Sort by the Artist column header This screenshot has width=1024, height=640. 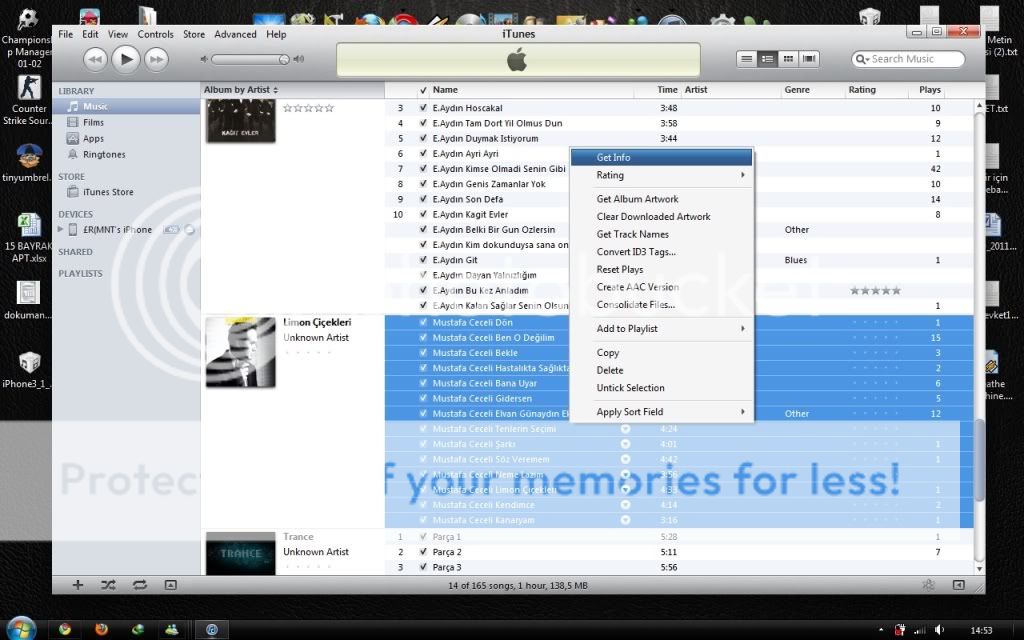point(731,90)
